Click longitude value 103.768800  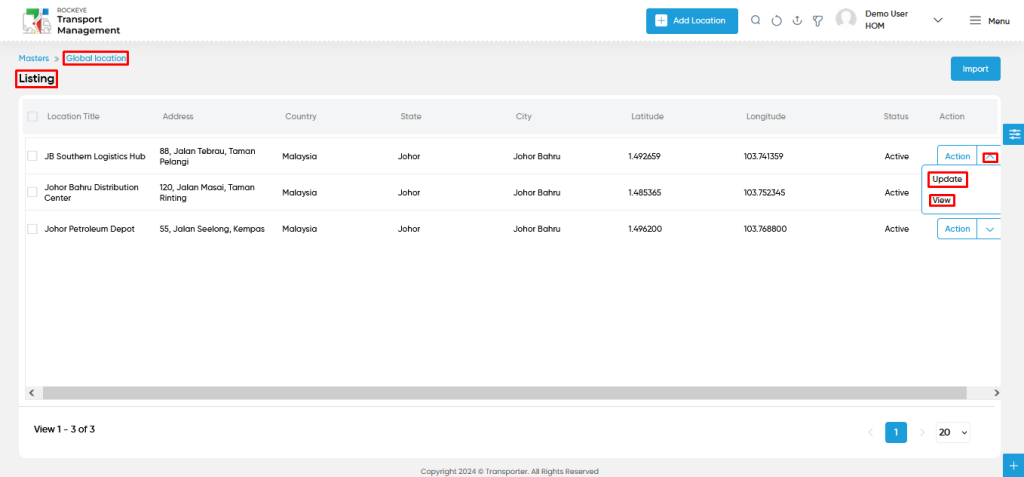765,229
